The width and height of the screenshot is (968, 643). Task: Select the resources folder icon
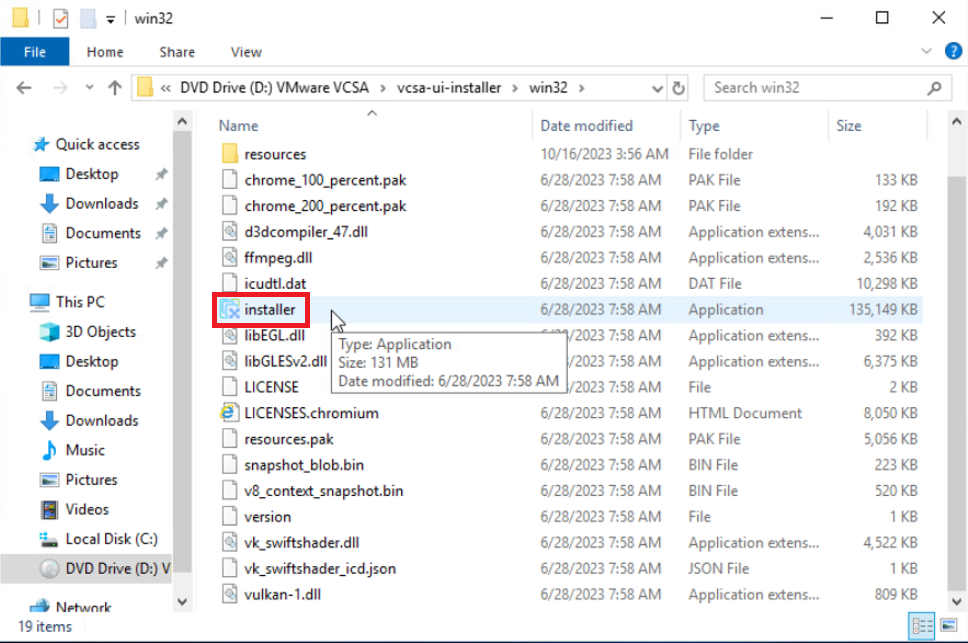(229, 154)
